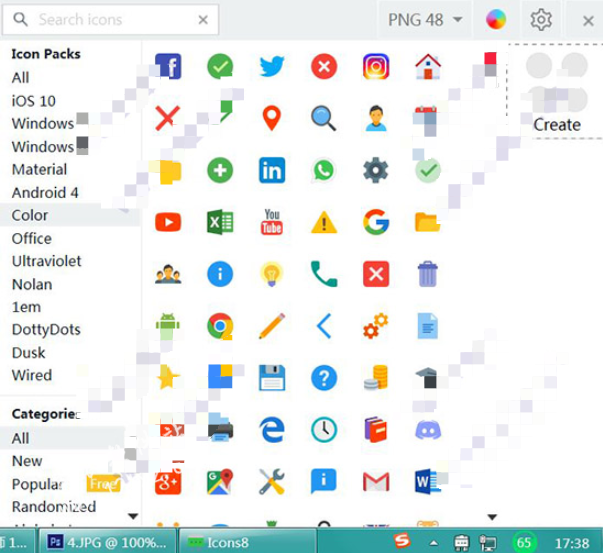Pick the trash bin icon
Image resolution: width=603 pixels, height=553 pixels.
coord(428,274)
